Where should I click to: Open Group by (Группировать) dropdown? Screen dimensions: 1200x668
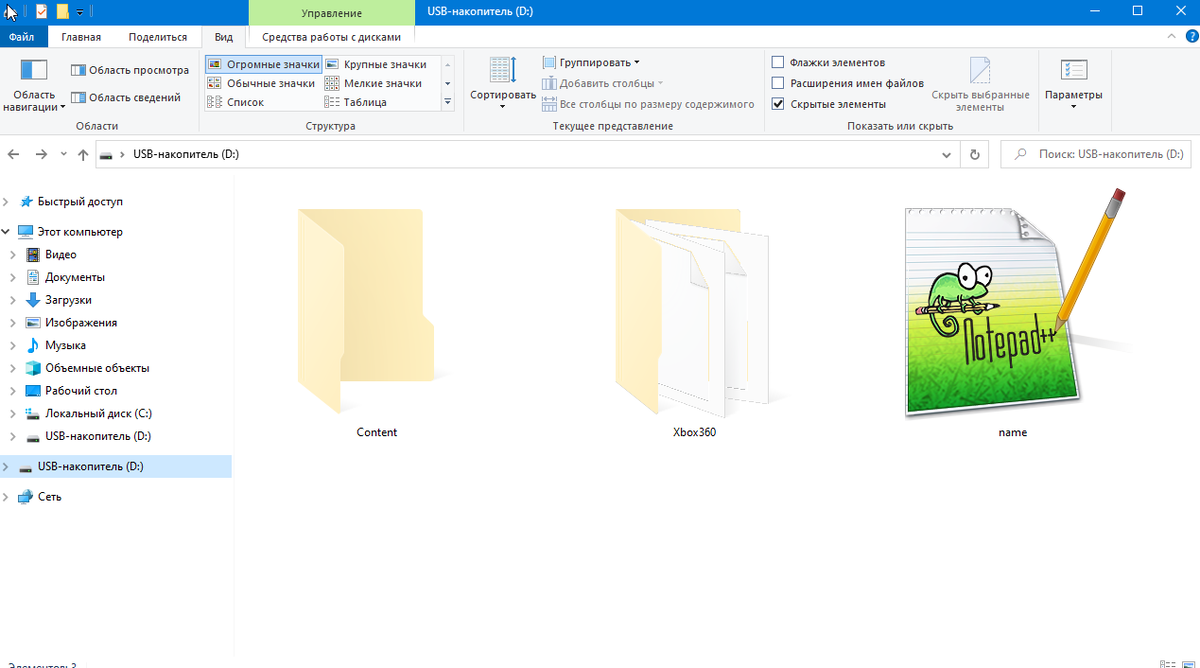tap(592, 62)
